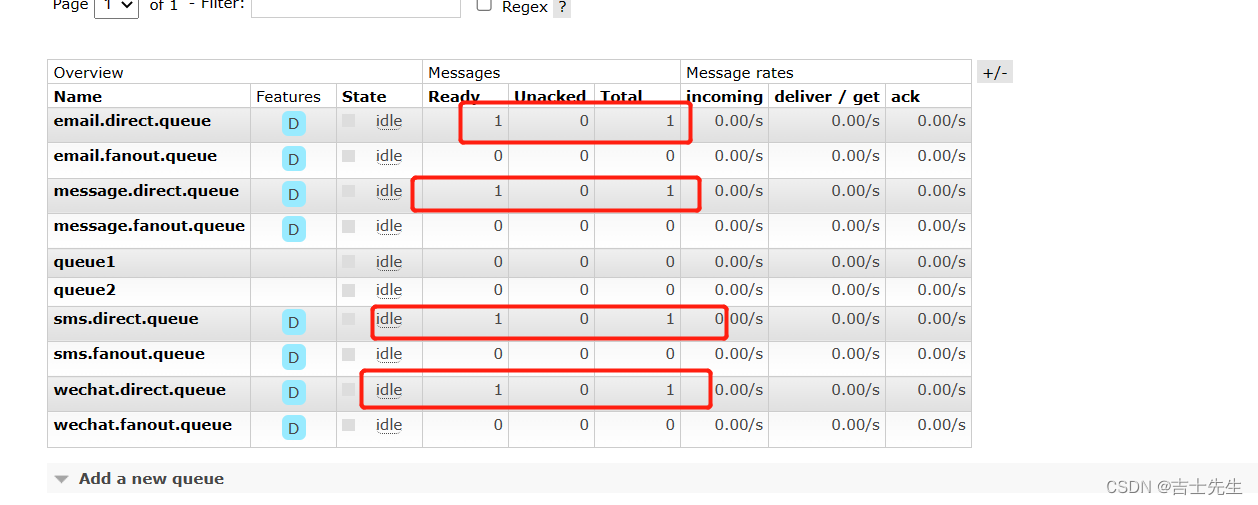Click state indicator square for message.direct.queue
Screen dimensions: 1258x505
coord(348,191)
